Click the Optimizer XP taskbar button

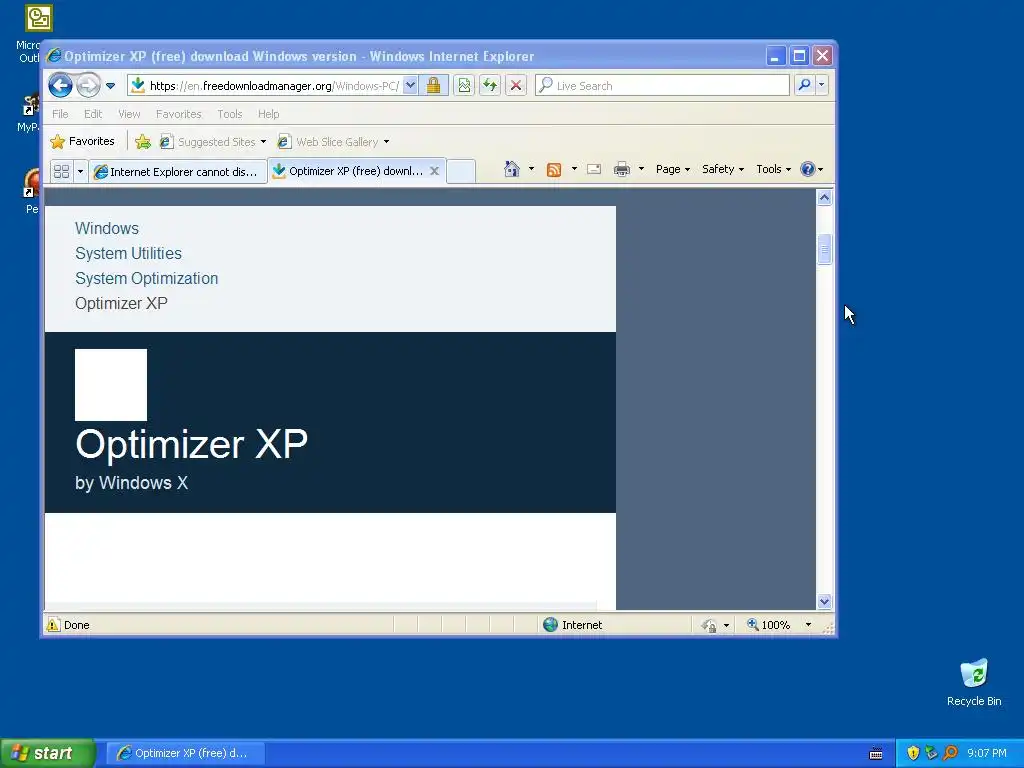point(185,753)
